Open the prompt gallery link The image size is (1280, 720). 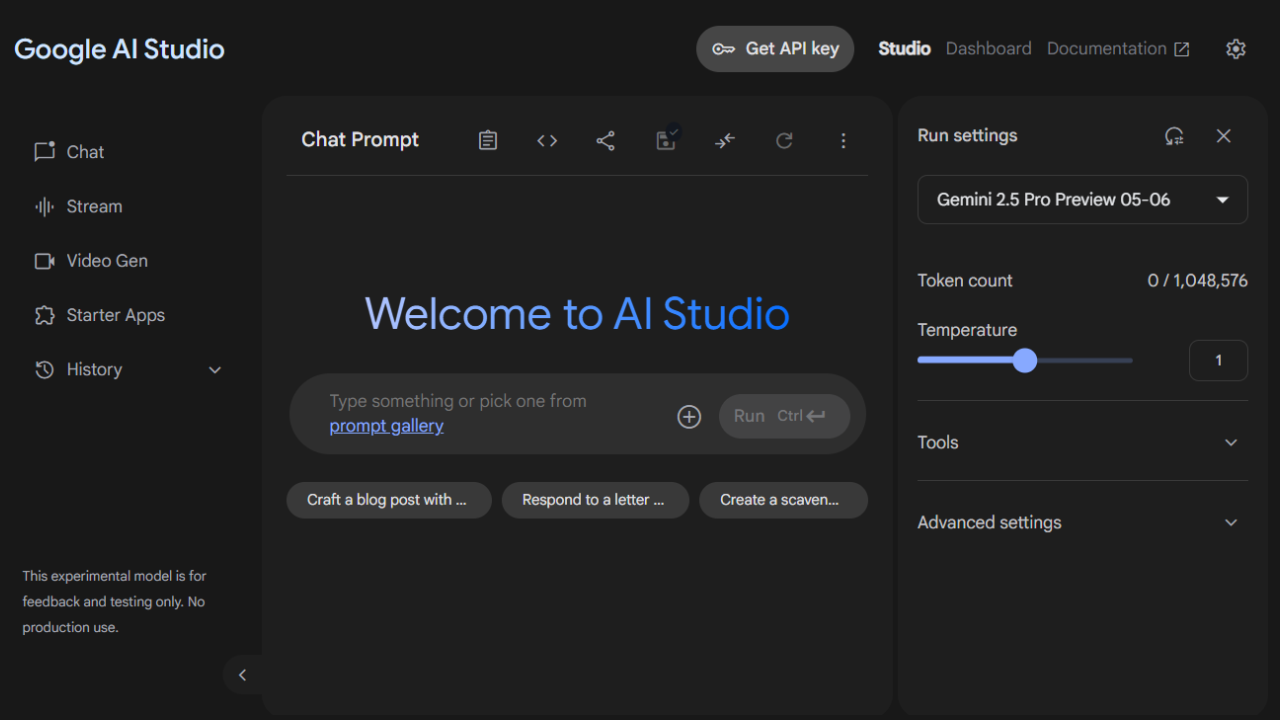386,426
